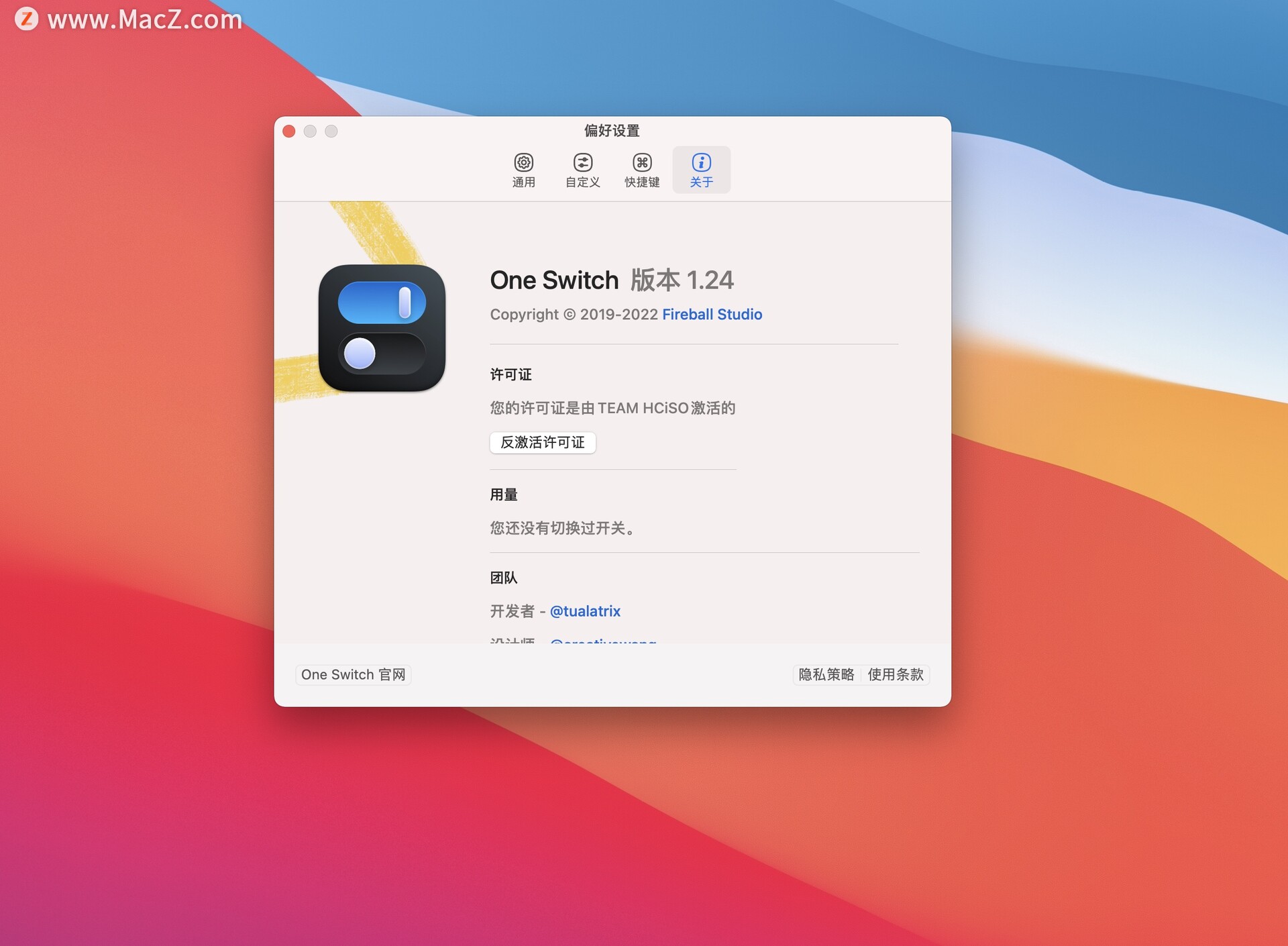The height and width of the screenshot is (946, 1288).
Task: Open the @tualatrix developer link
Action: click(585, 611)
